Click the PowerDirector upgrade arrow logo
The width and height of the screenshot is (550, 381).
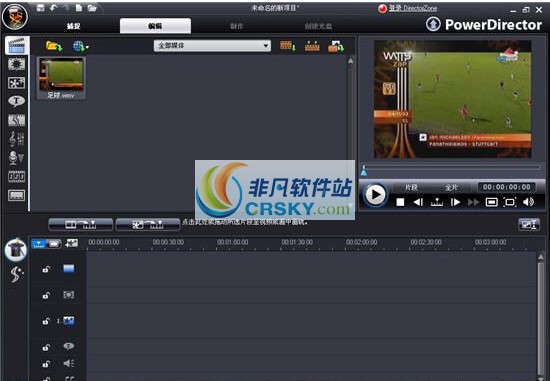pos(433,24)
